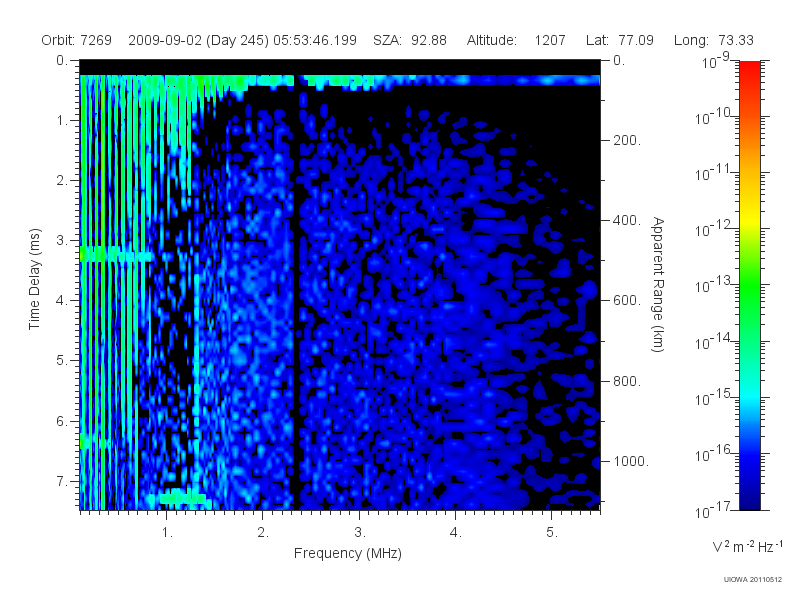Click apparent range label 200.
Viewport: 800px width, 600px height.
(627, 140)
